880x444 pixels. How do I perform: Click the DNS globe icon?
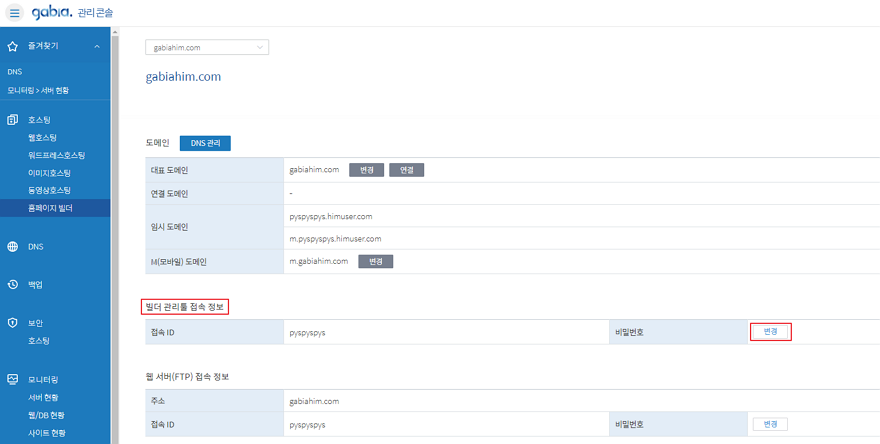coord(13,247)
